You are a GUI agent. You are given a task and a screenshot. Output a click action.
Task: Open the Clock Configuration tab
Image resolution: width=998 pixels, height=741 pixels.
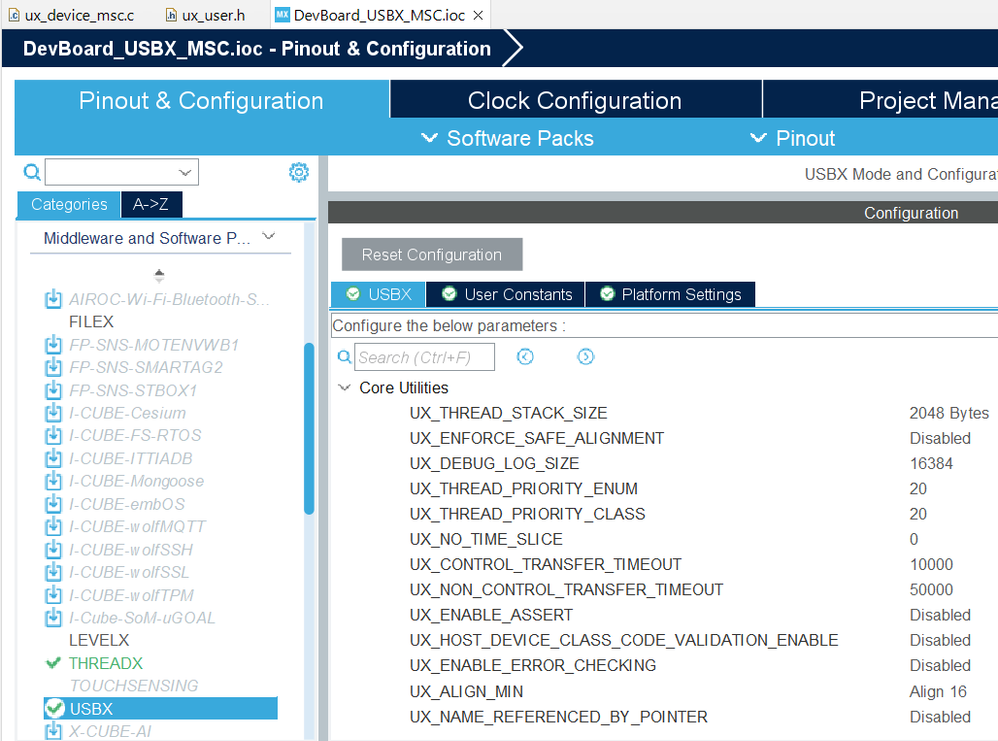pyautogui.click(x=575, y=99)
